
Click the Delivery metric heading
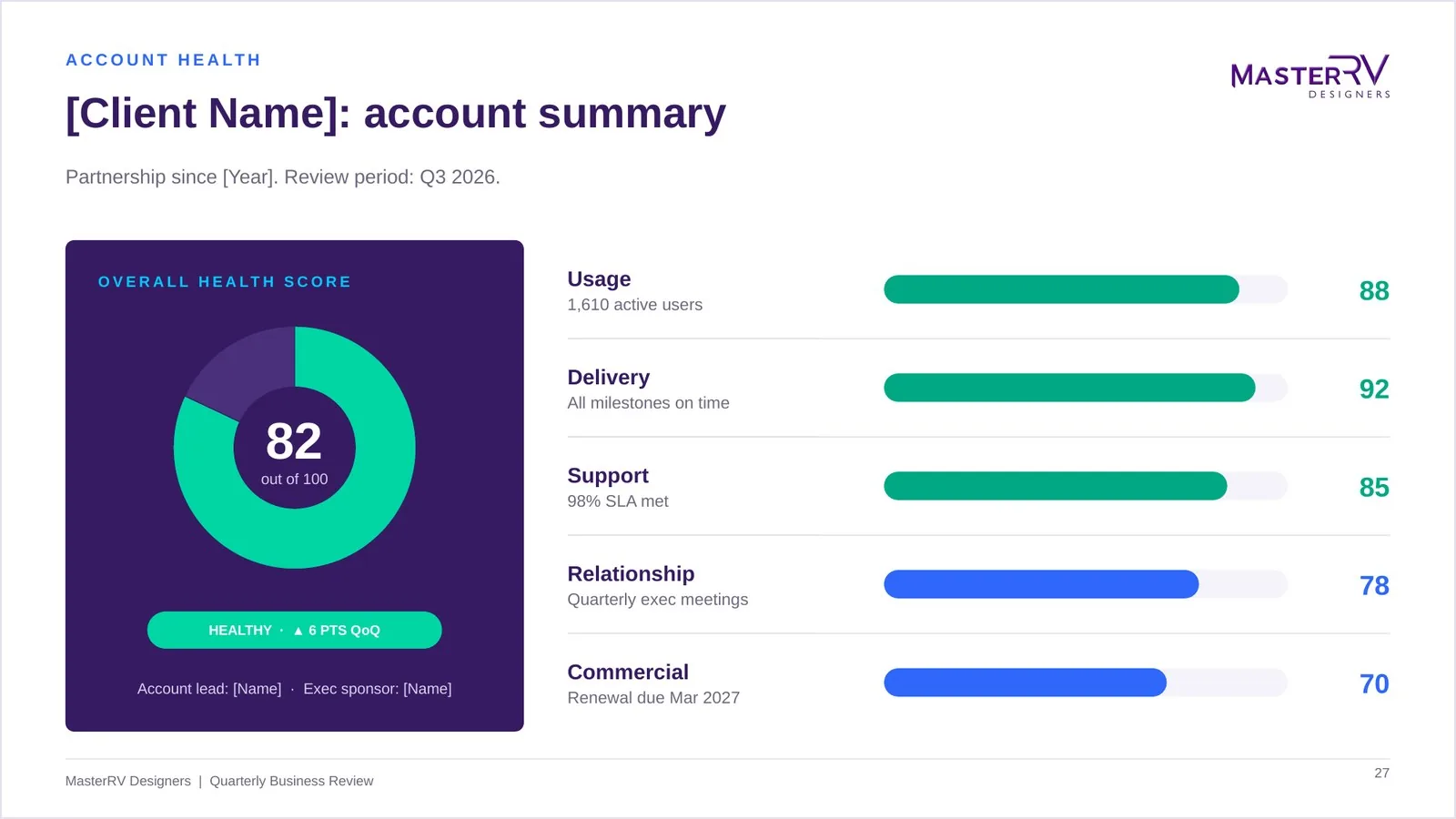point(609,377)
